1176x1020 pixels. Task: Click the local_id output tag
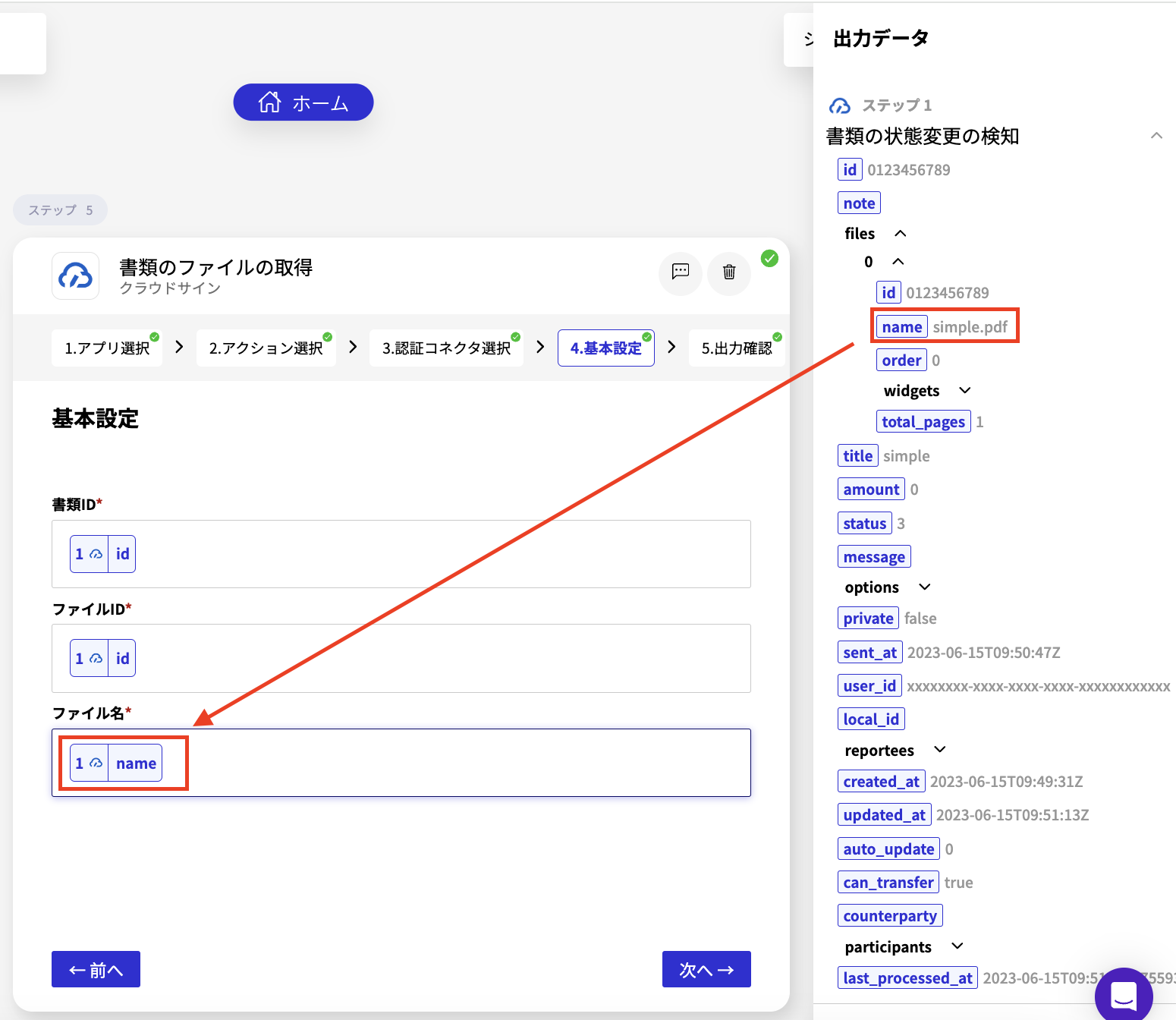point(871,719)
